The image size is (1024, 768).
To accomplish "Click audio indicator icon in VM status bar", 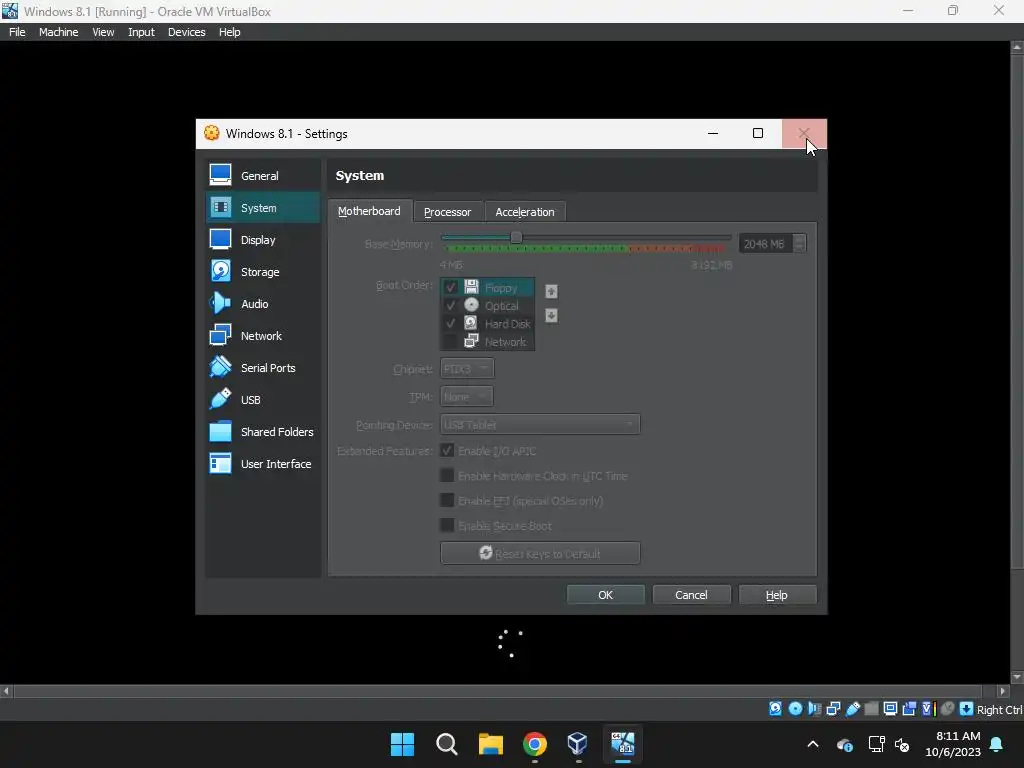I will pos(814,709).
